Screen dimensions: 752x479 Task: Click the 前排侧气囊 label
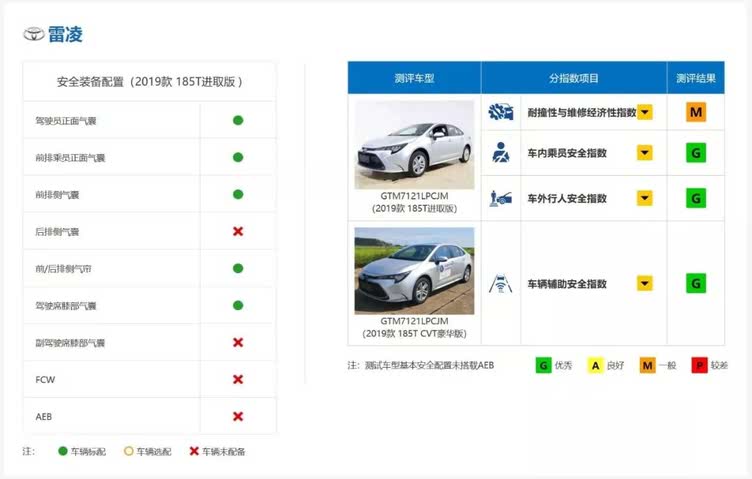(x=57, y=195)
